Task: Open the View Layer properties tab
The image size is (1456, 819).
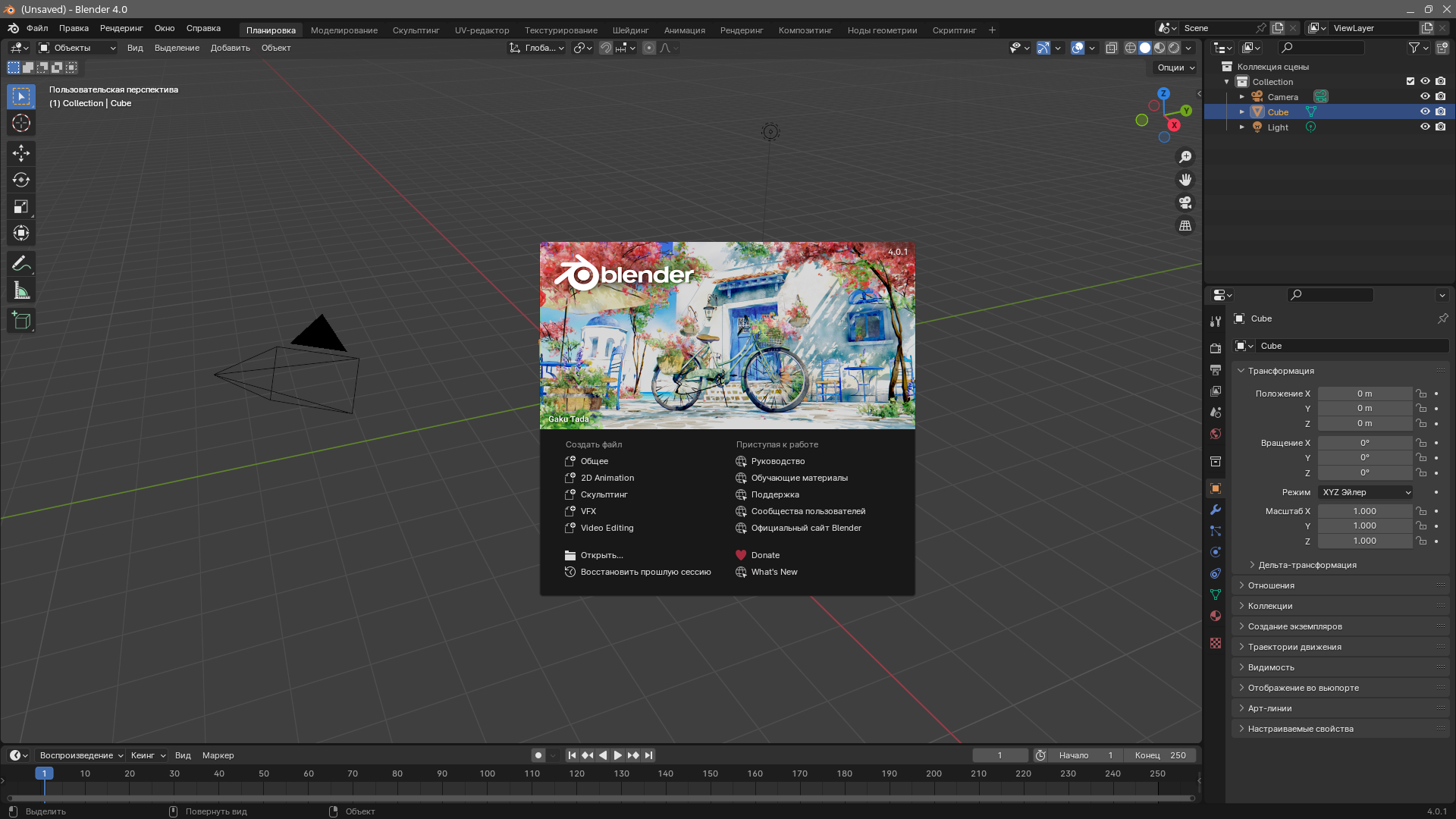Action: click(1216, 391)
